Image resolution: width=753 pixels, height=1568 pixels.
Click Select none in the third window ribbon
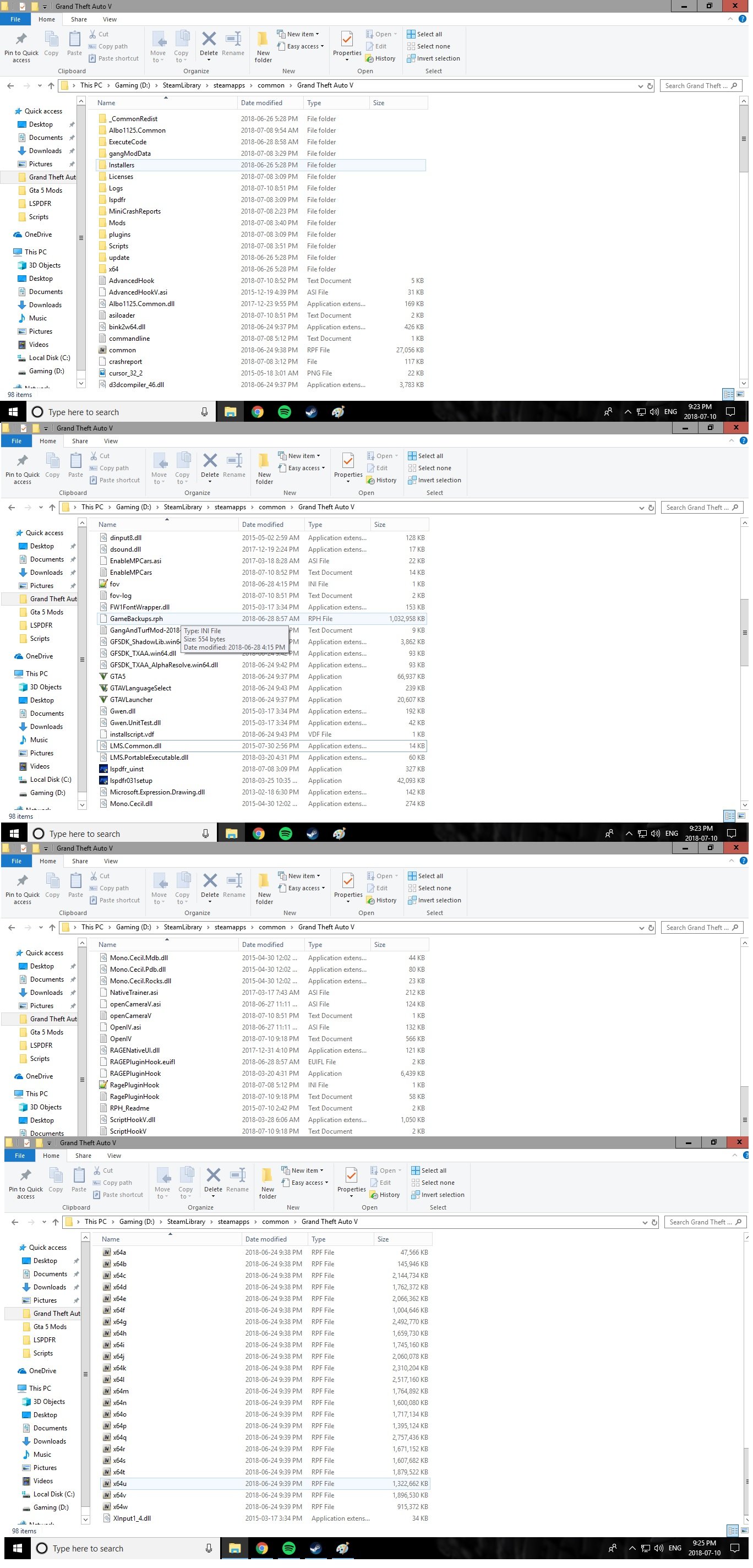[x=429, y=888]
